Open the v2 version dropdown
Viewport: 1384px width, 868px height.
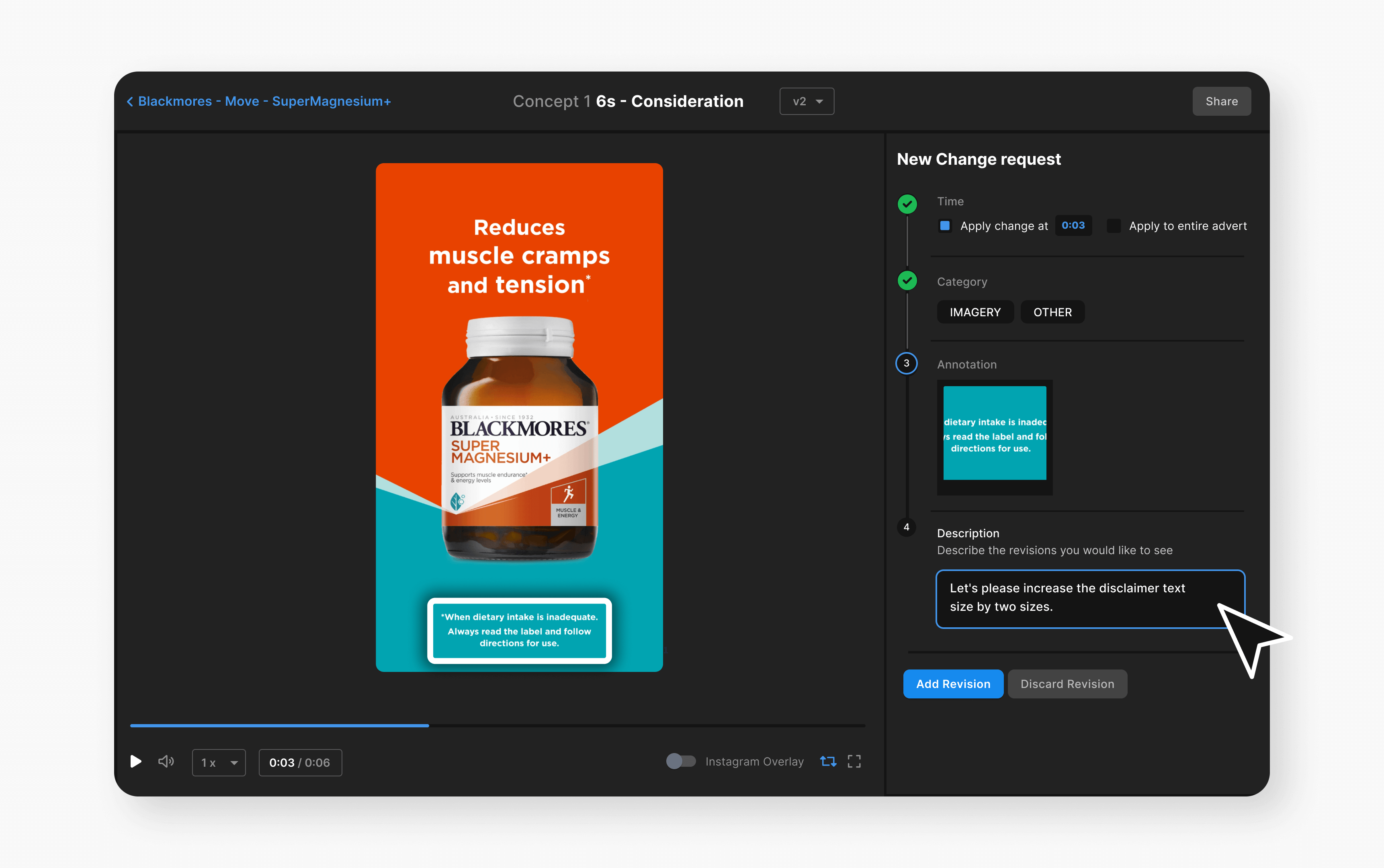point(807,102)
